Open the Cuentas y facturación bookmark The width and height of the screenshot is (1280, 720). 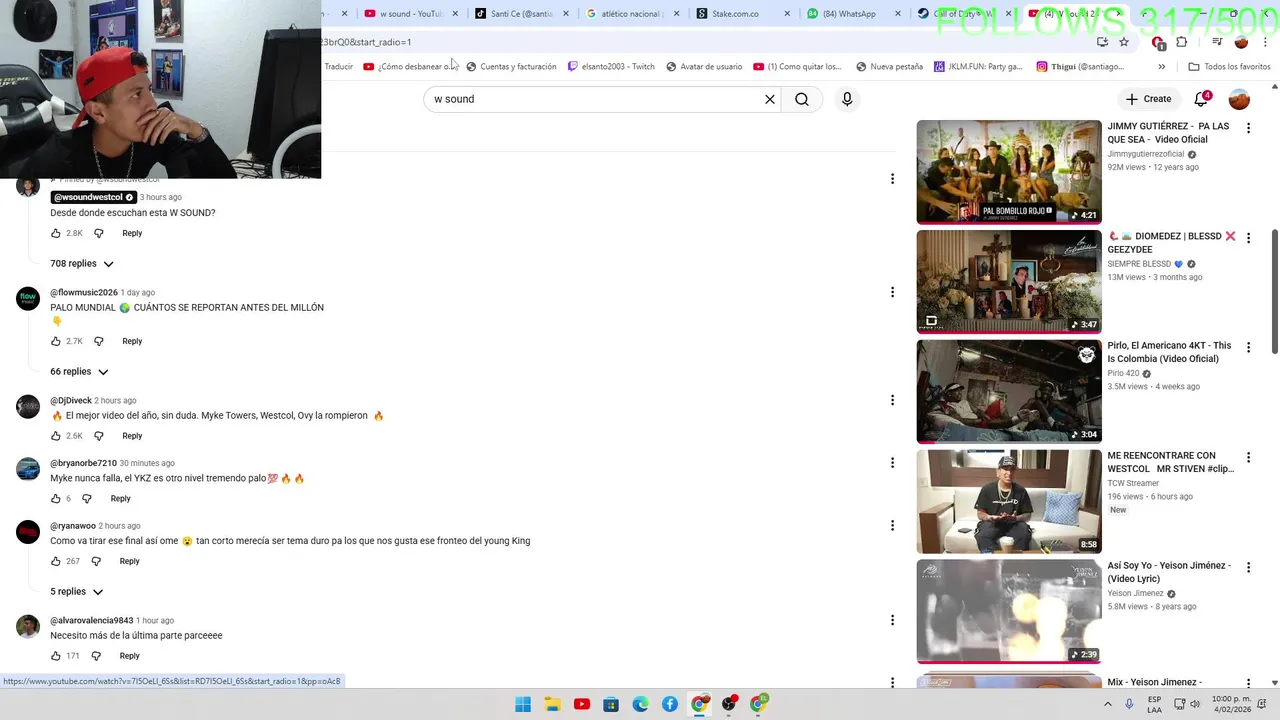point(510,67)
